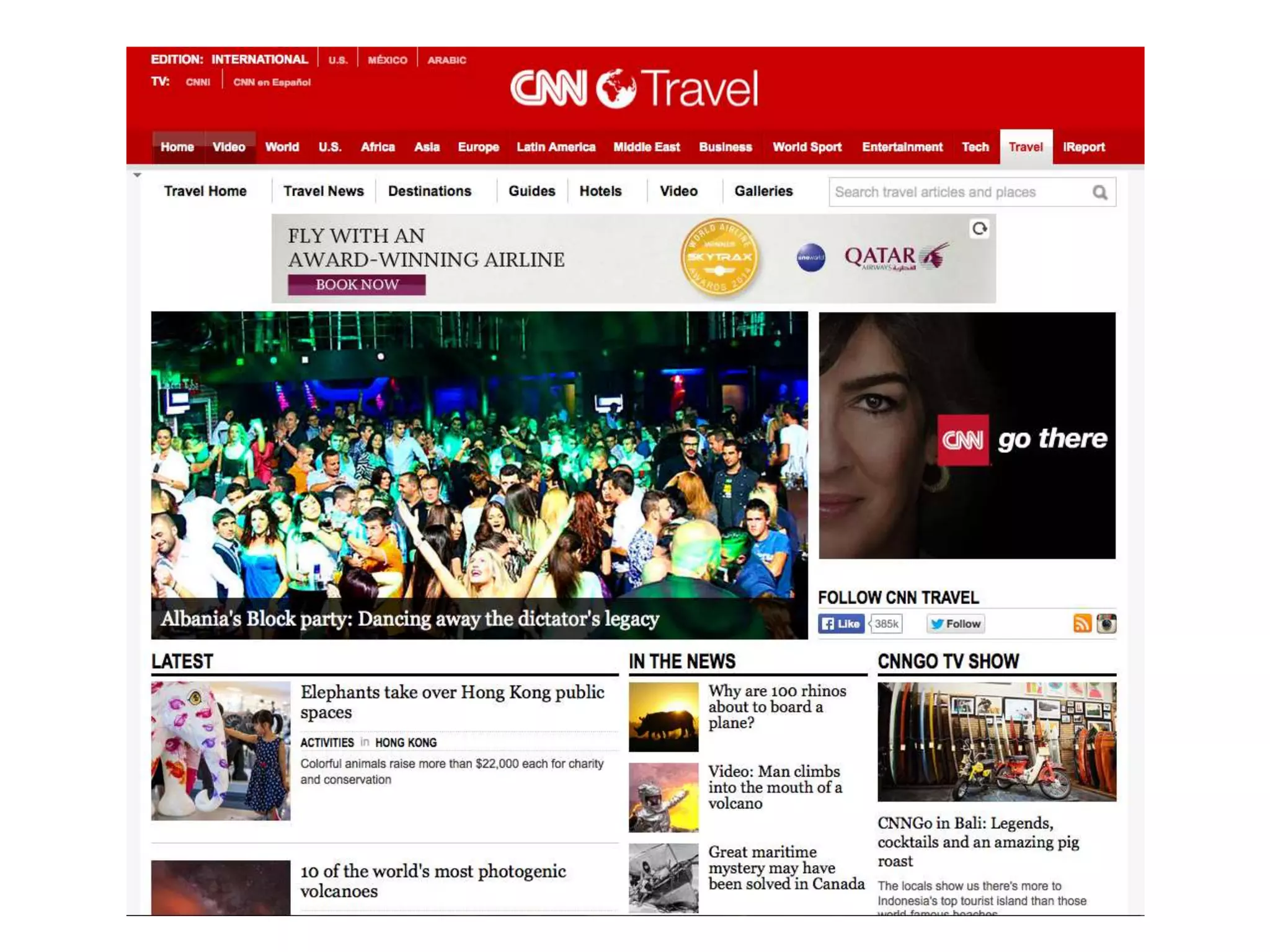This screenshot has height=952, width=1270.
Task: Switch to México edition
Action: (388, 60)
